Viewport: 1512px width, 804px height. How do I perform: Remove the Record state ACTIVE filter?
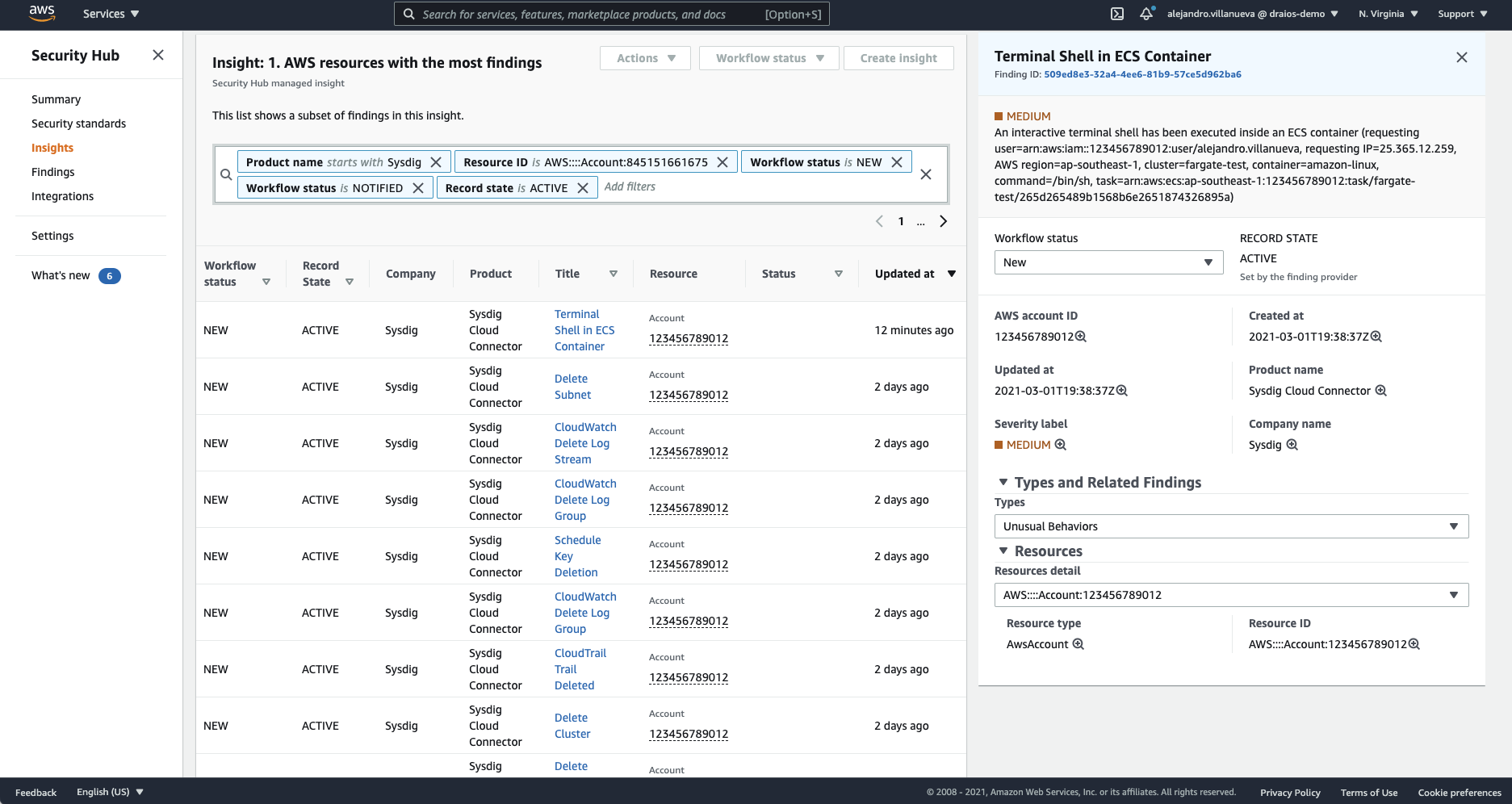point(584,187)
